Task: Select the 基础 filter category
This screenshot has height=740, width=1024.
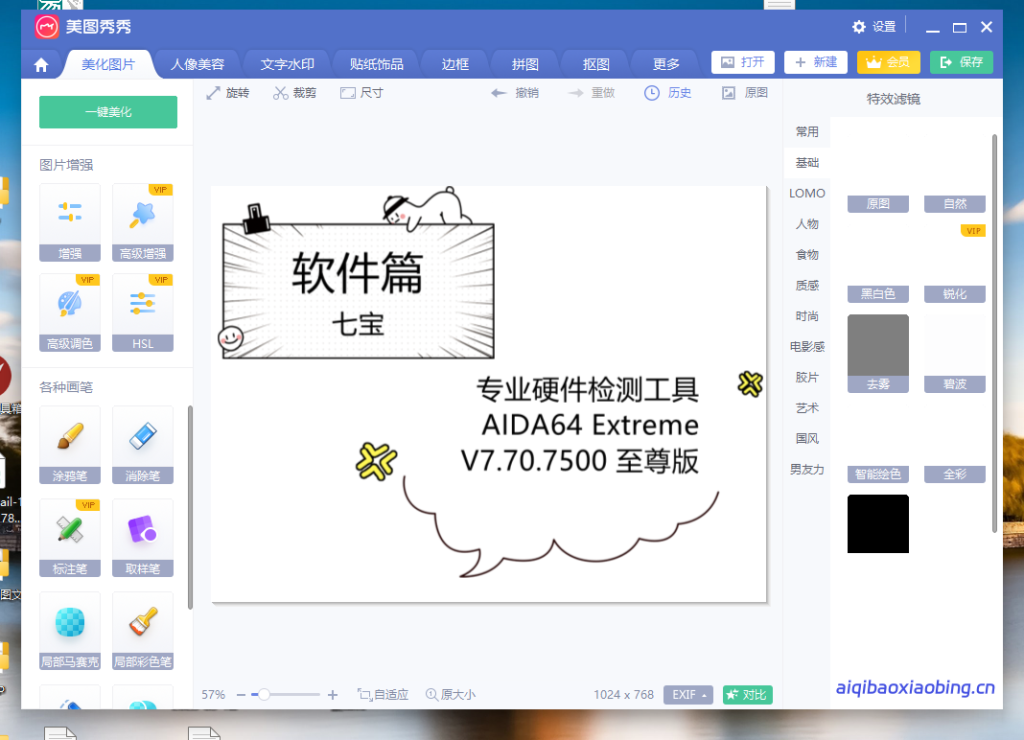Action: [x=807, y=163]
